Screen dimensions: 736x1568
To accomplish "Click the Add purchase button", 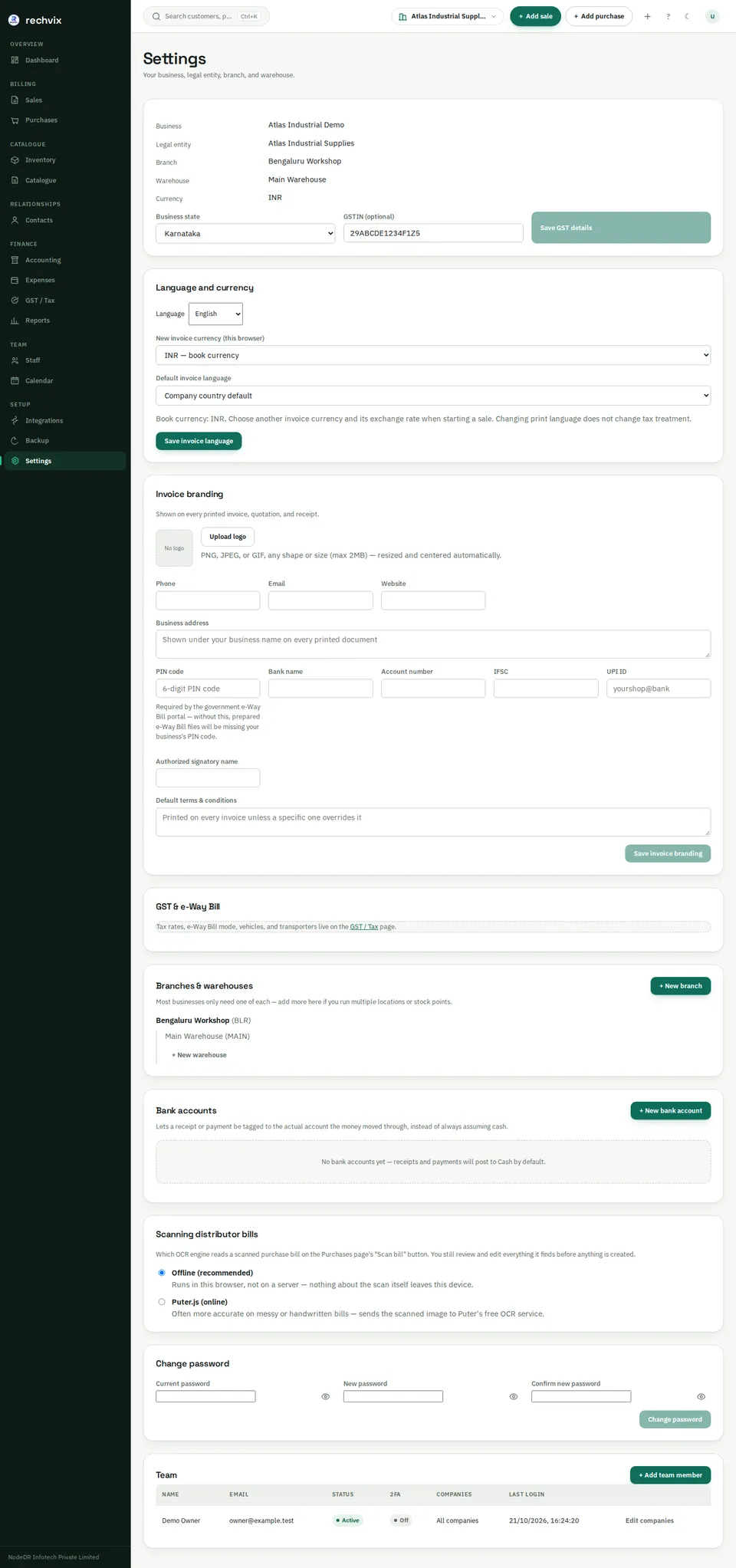I will [x=599, y=16].
